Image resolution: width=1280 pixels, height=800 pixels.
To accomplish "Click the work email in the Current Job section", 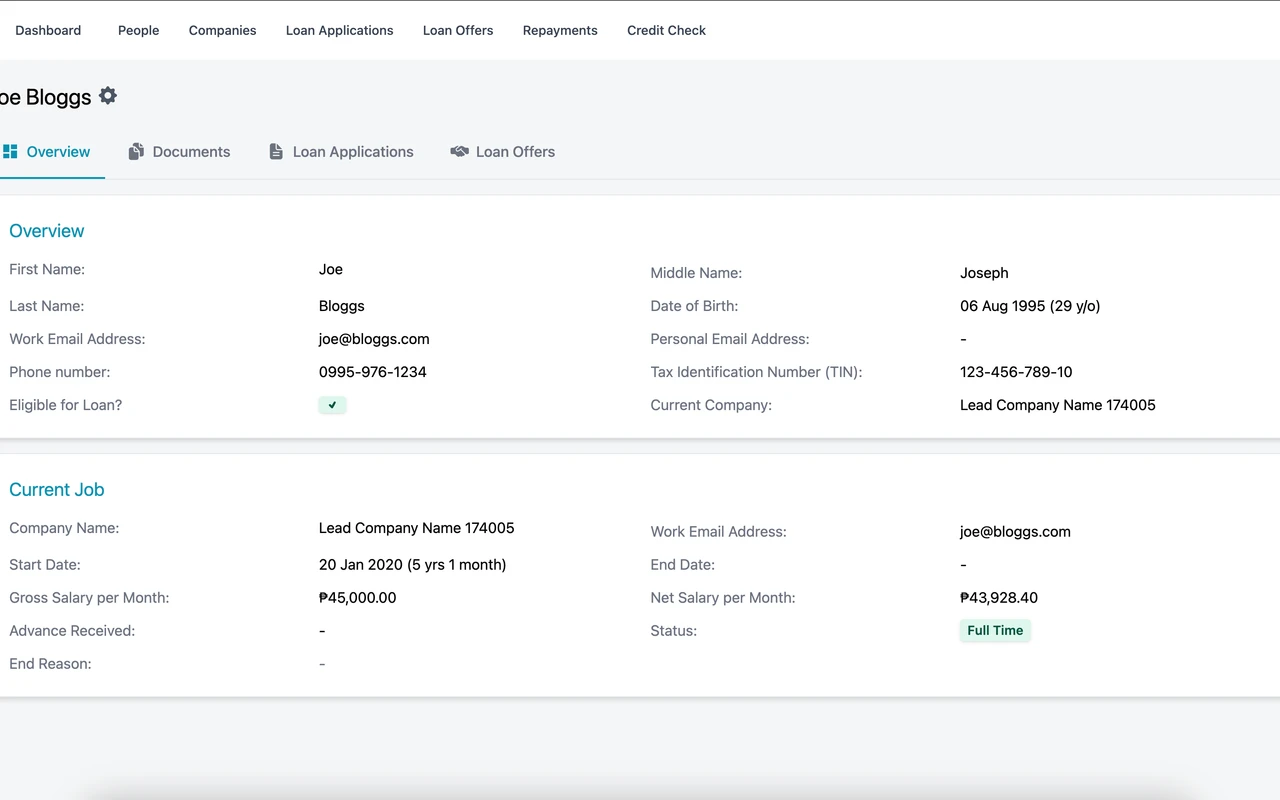I will [x=1015, y=532].
